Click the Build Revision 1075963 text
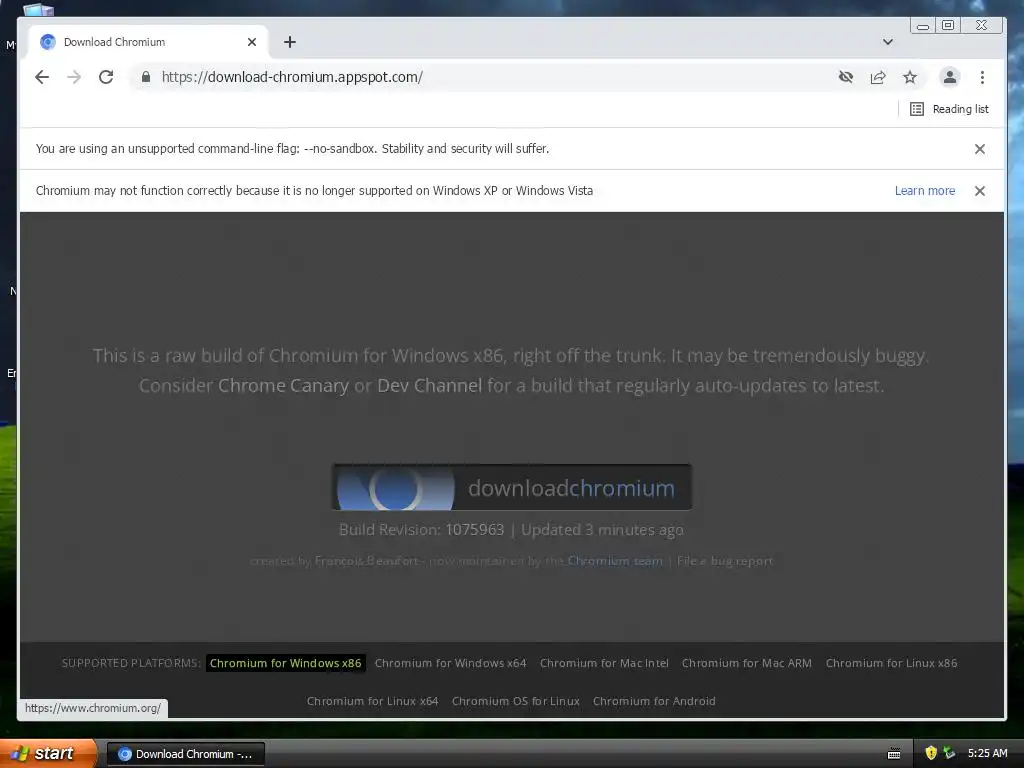Viewport: 1024px width, 768px height. pyautogui.click(x=421, y=530)
